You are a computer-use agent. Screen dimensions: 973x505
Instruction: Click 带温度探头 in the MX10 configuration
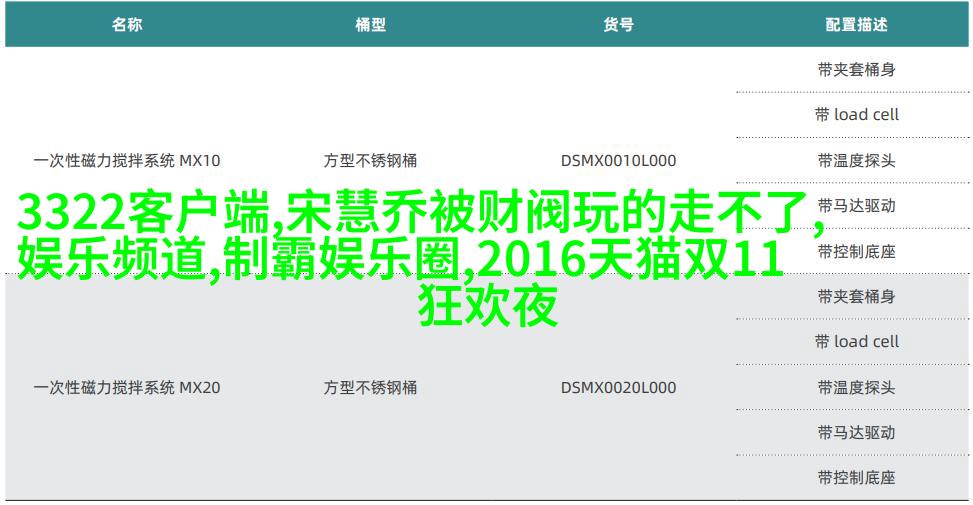coord(856,161)
